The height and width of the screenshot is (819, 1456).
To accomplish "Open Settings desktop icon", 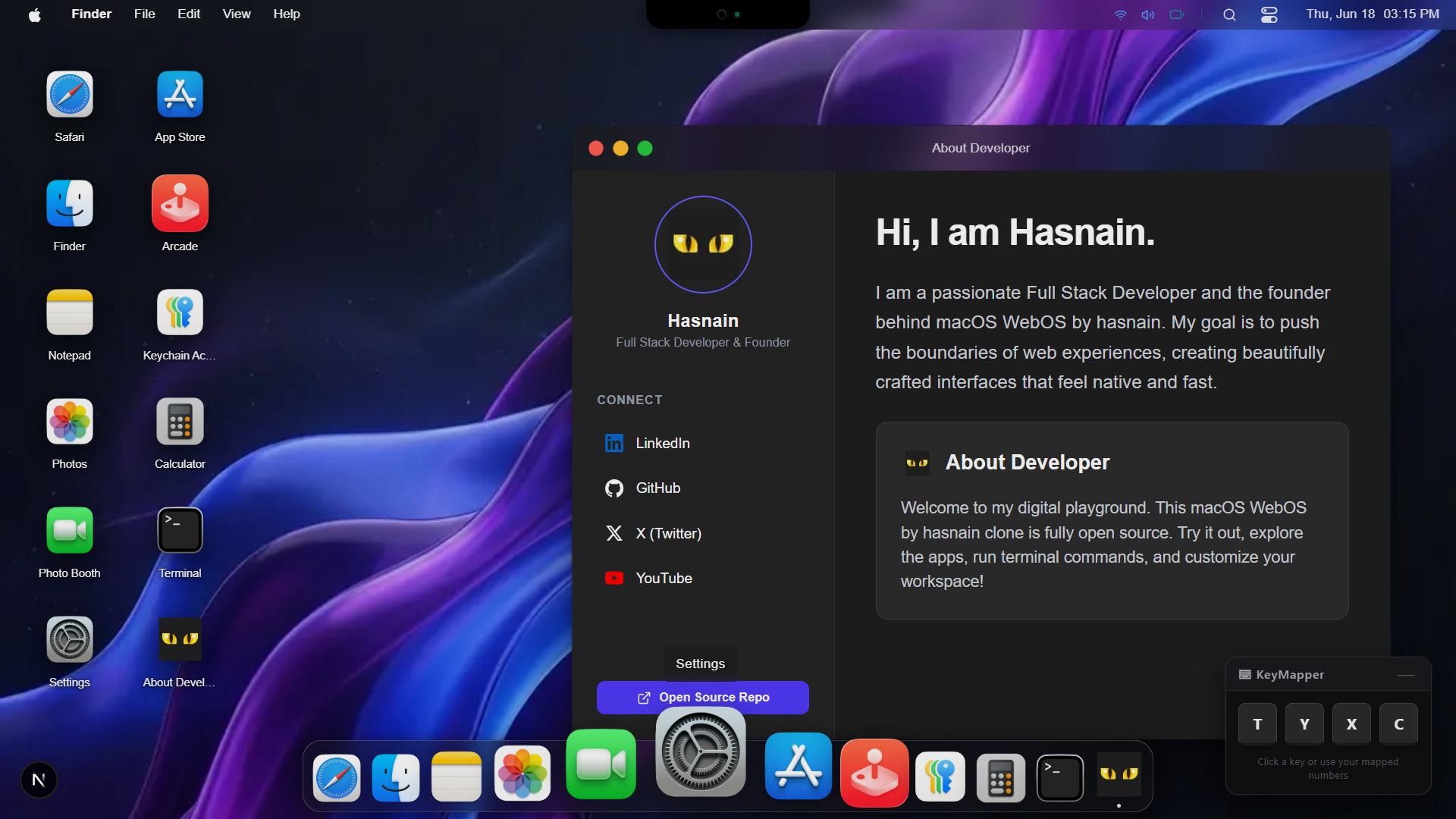I will 70,639.
